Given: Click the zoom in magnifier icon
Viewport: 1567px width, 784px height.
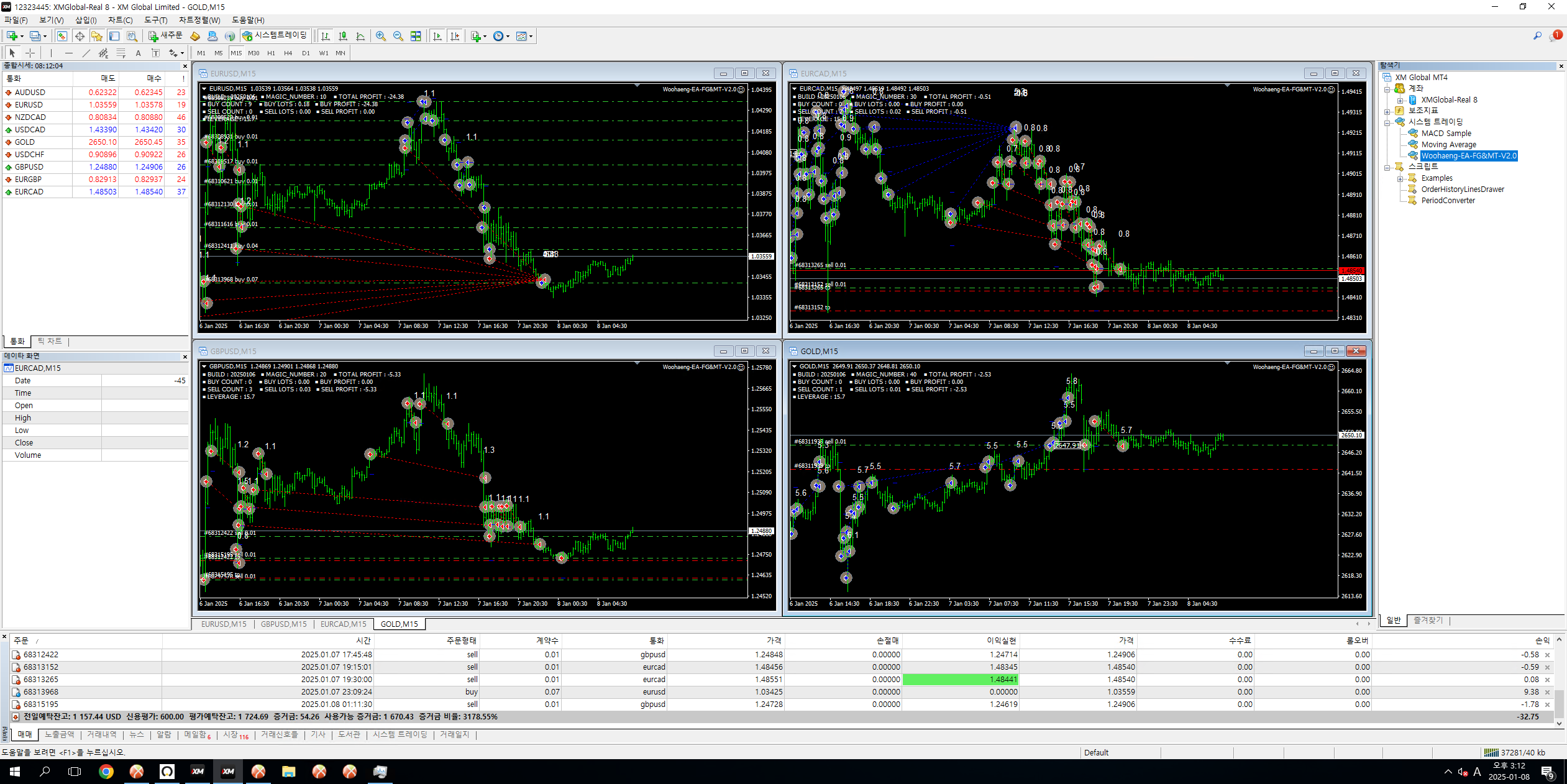Looking at the screenshot, I should 381,37.
